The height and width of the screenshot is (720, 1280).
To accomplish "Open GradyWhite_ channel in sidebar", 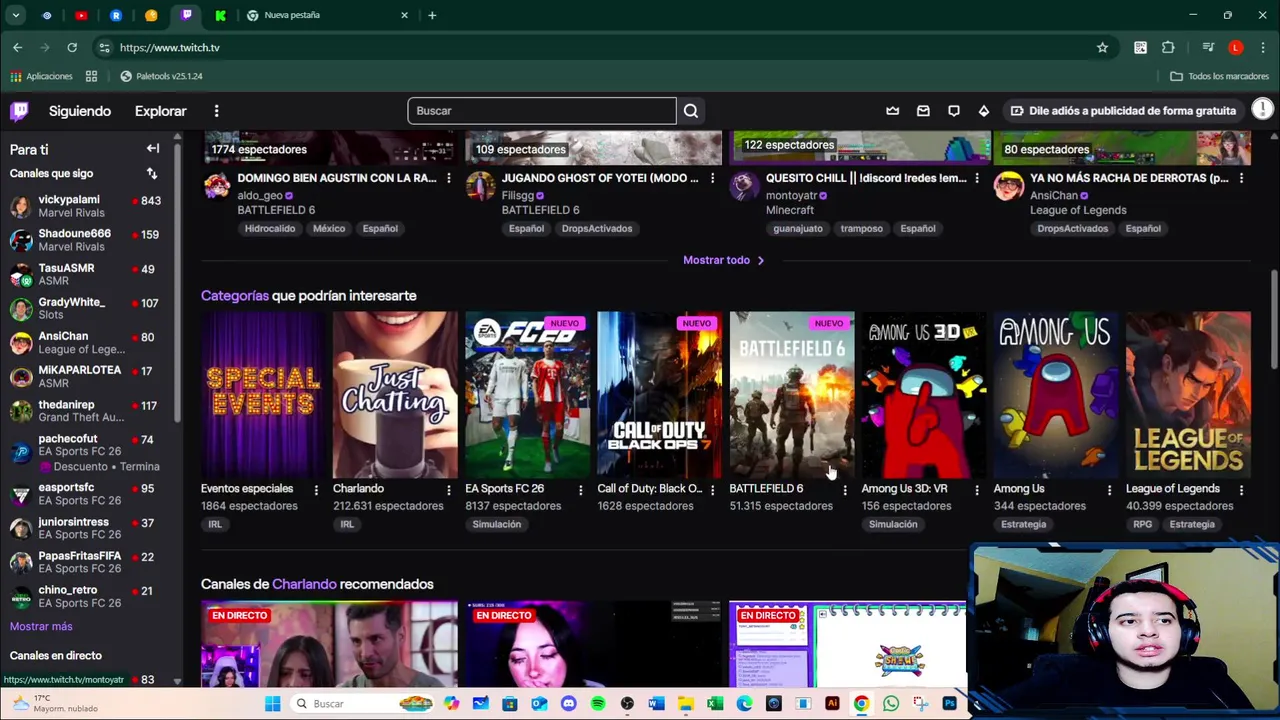I will click(x=88, y=308).
